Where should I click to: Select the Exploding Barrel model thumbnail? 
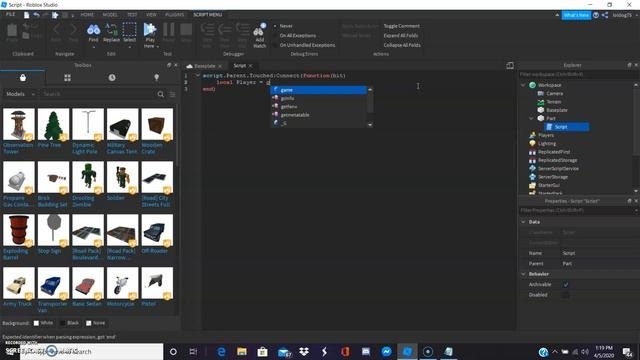click(x=19, y=231)
